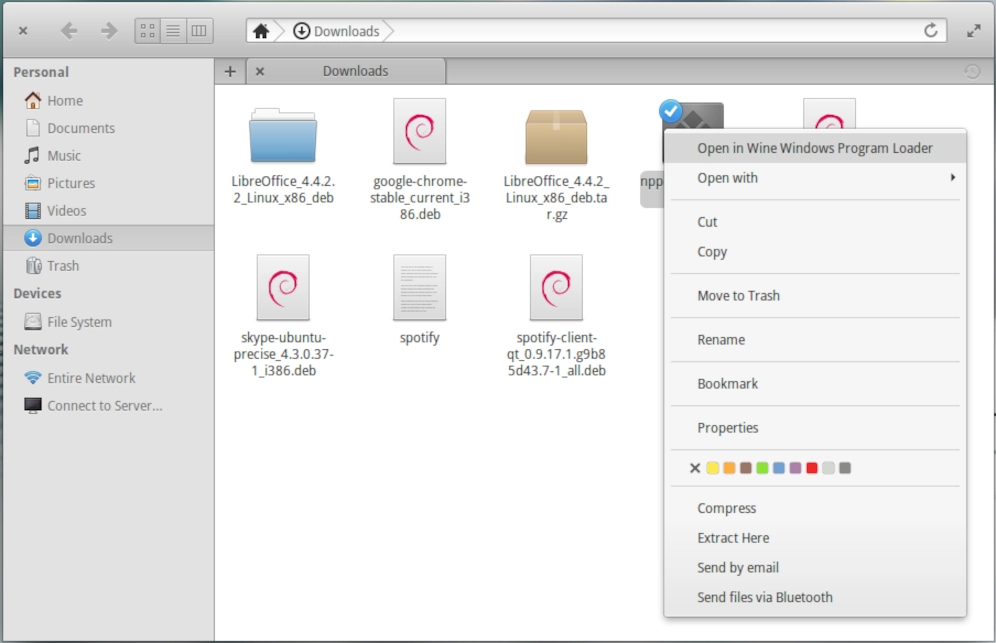Click the fullscreen expand arrows icon
996x643 pixels.
point(974,30)
